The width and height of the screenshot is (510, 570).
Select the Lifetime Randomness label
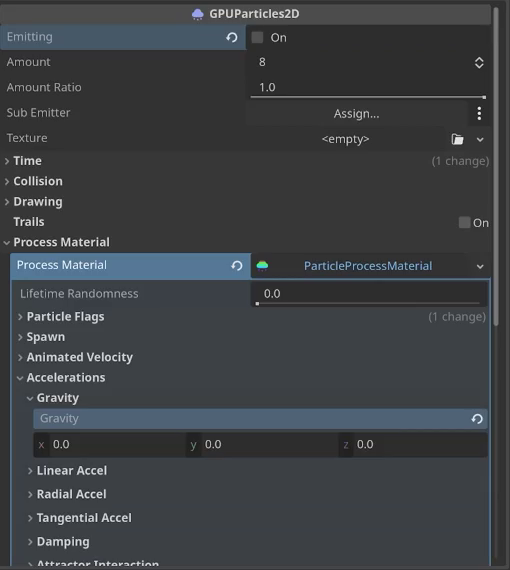pyautogui.click(x=79, y=294)
